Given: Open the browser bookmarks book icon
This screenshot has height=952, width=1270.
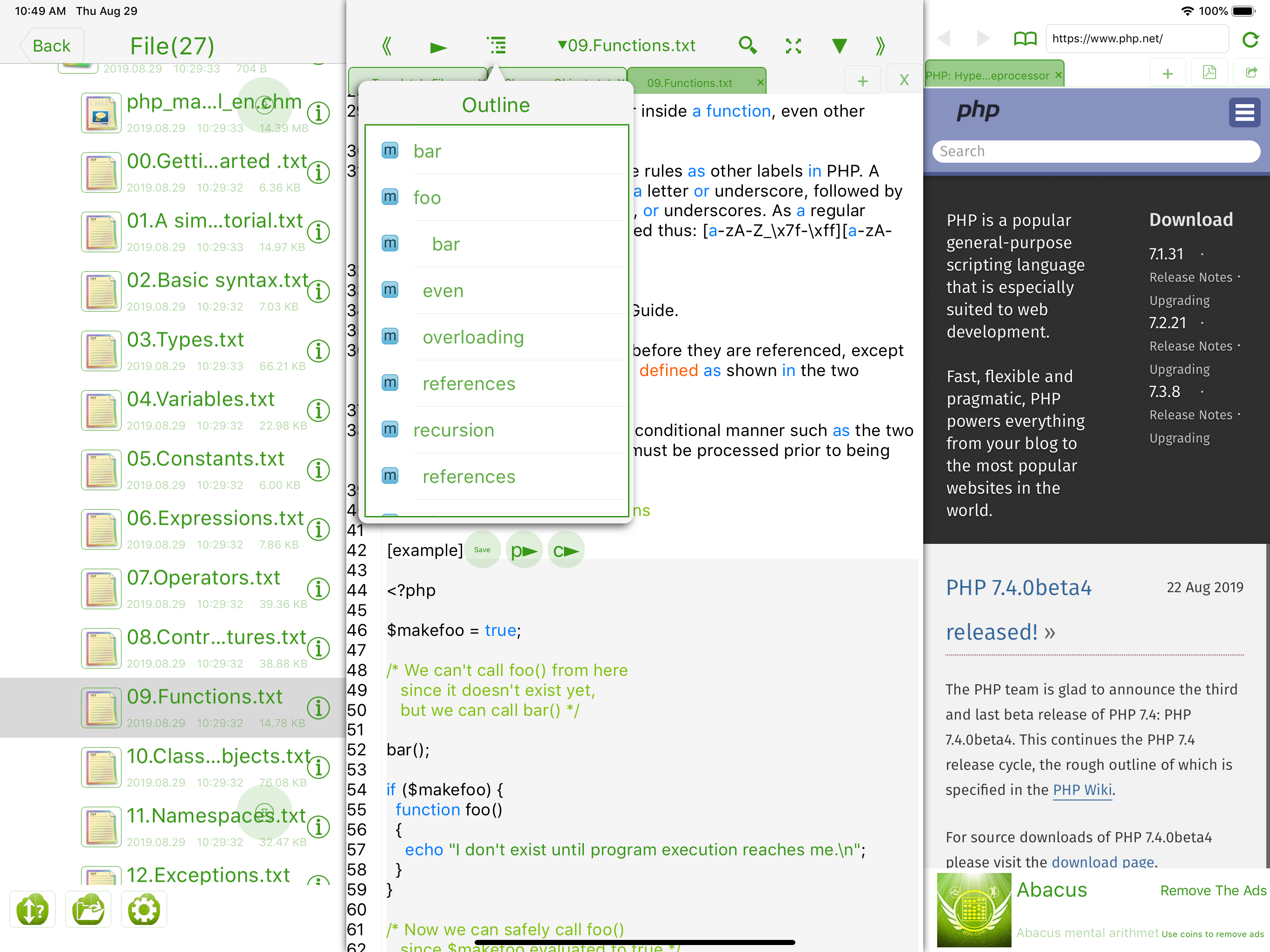Looking at the screenshot, I should point(1025,39).
